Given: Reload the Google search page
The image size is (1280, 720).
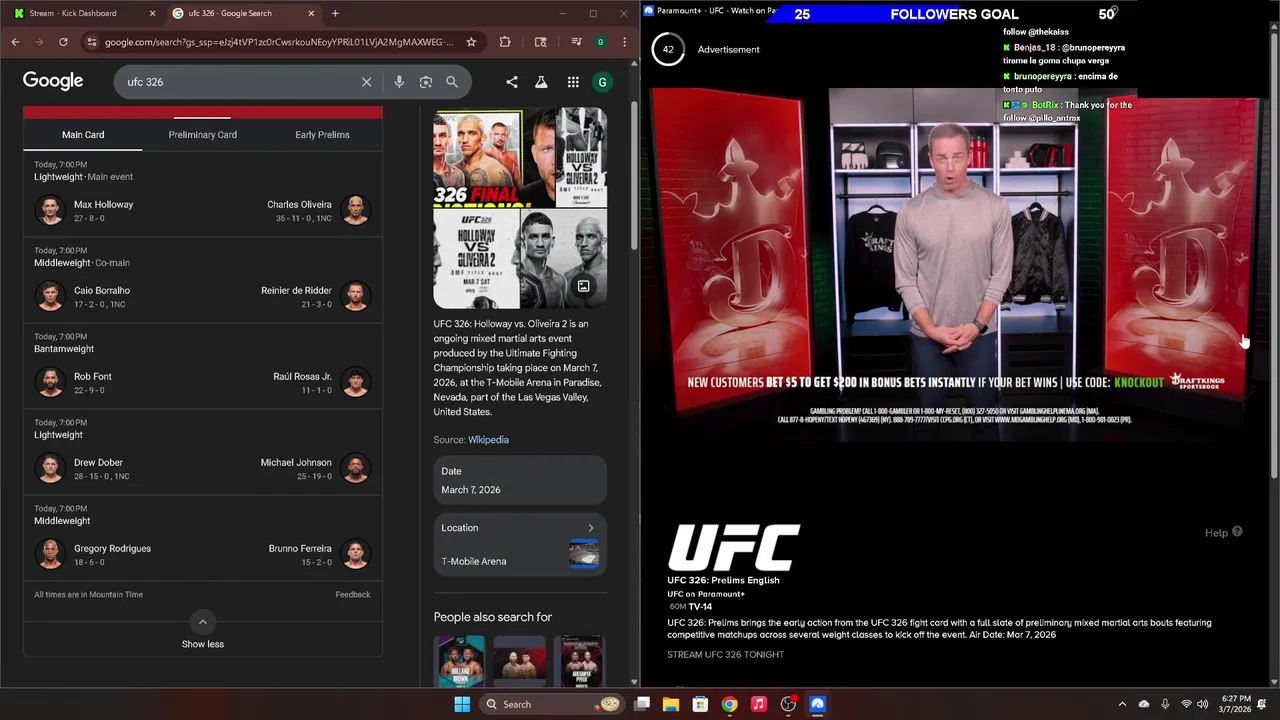Looking at the screenshot, I should (x=63, y=42).
